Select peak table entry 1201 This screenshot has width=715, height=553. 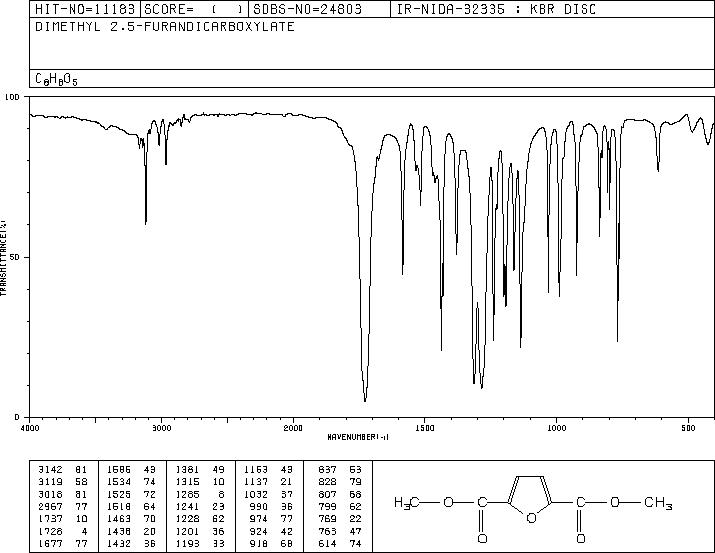click(201, 531)
